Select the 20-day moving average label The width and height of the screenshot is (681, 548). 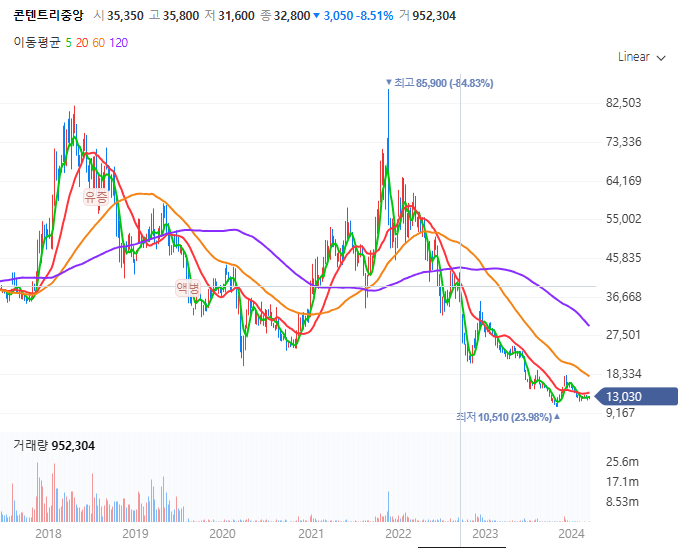[x=82, y=43]
